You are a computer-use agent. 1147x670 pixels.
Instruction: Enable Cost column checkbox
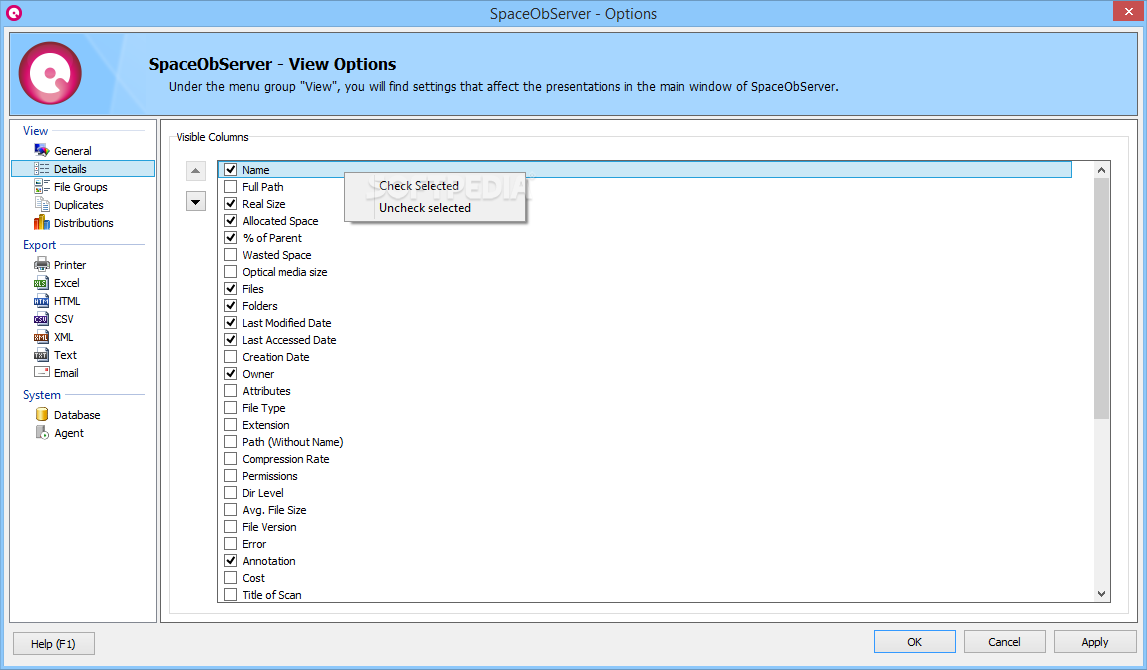[x=230, y=578]
